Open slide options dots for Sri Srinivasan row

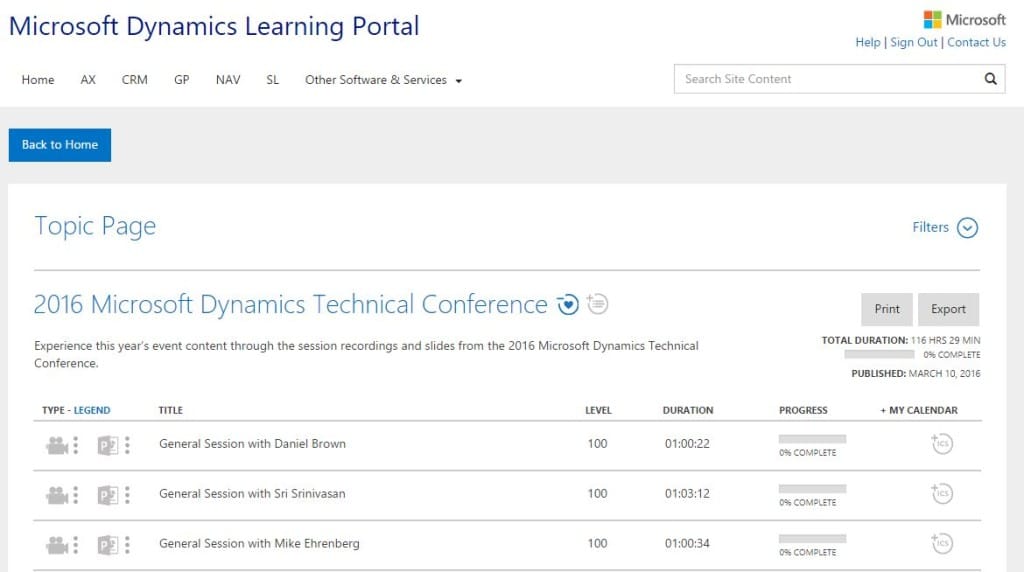coord(127,495)
